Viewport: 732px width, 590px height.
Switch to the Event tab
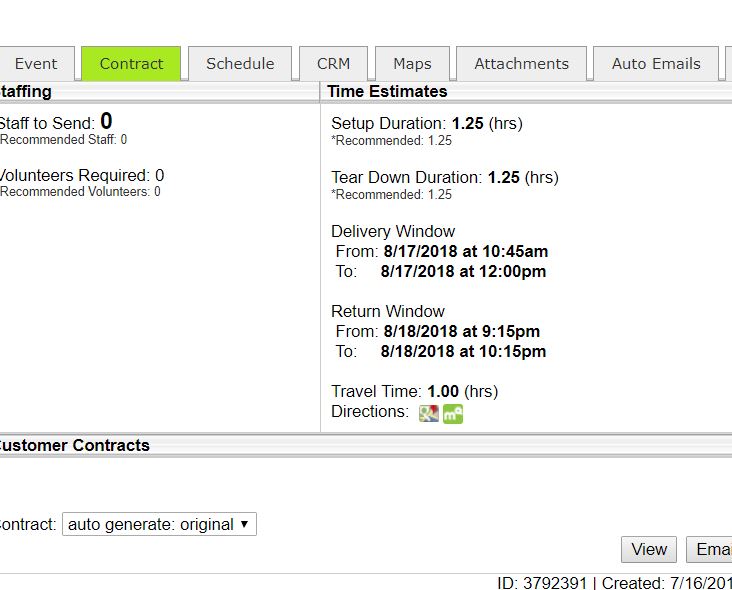[x=36, y=64]
